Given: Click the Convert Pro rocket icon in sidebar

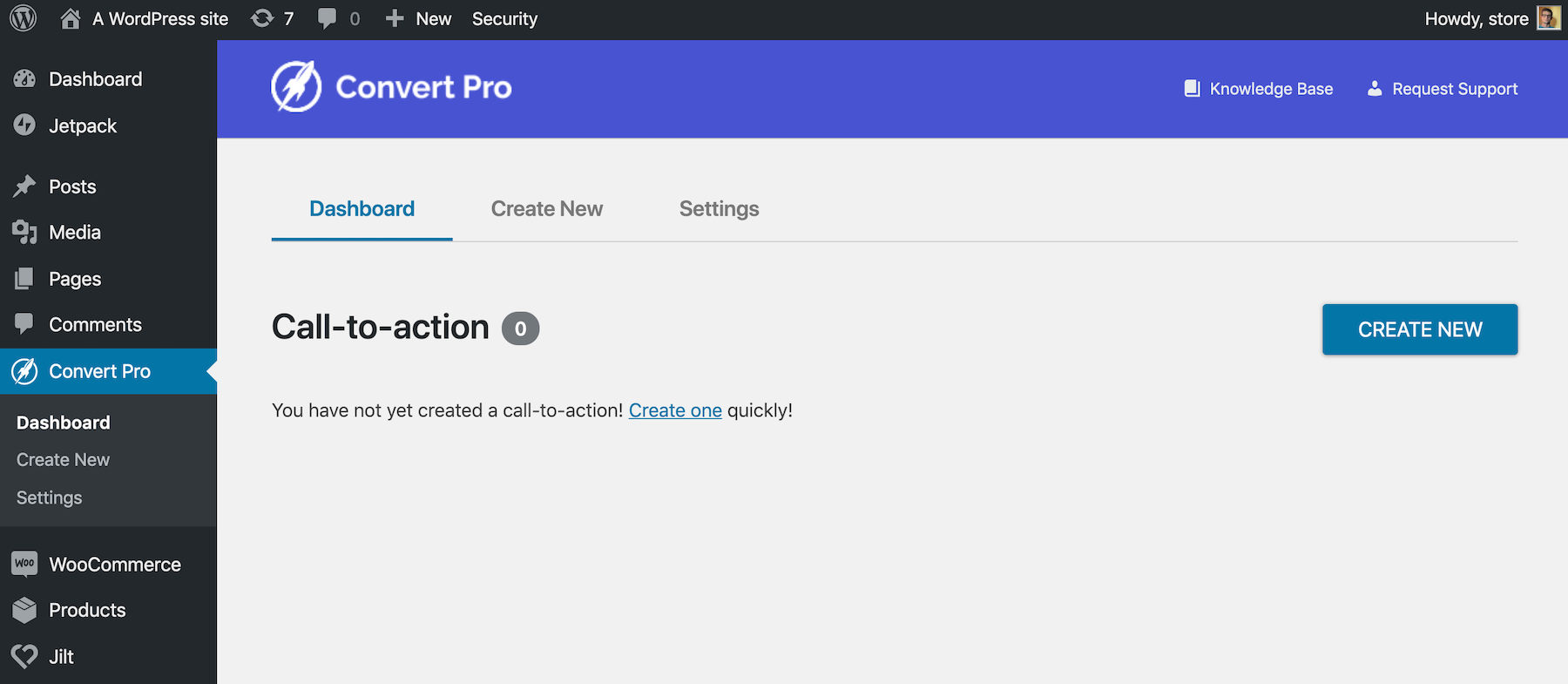Looking at the screenshot, I should click(x=24, y=371).
